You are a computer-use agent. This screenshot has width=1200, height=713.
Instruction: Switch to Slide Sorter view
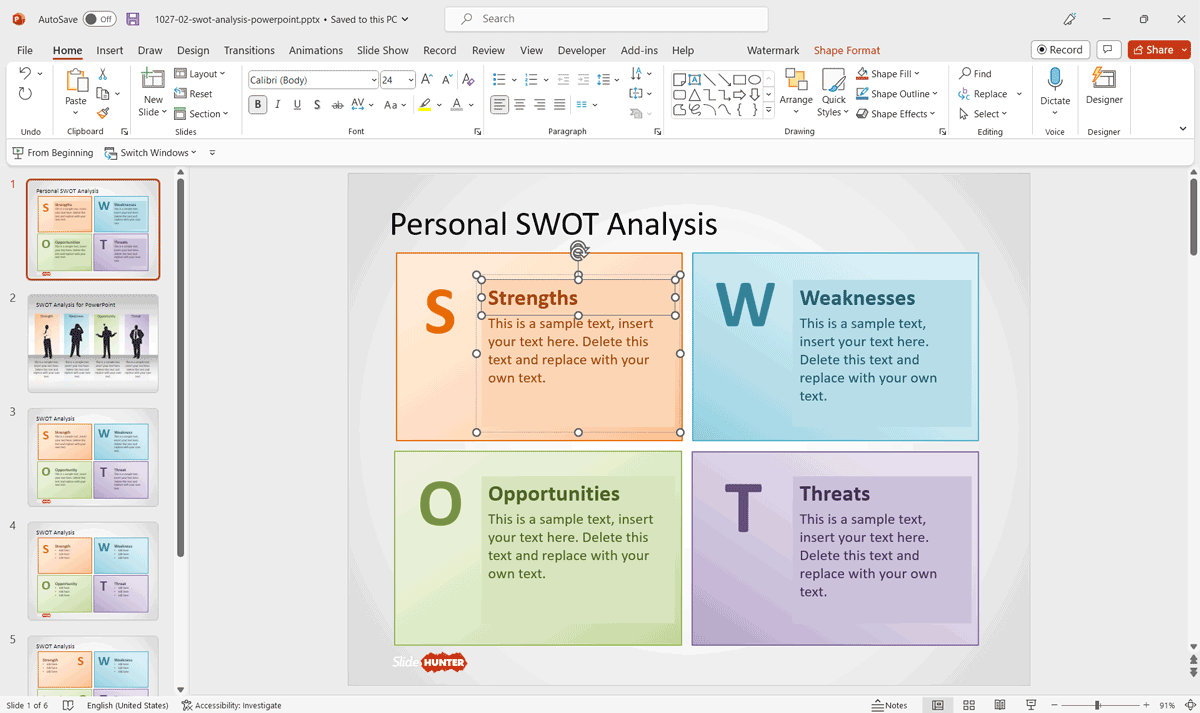click(968, 705)
